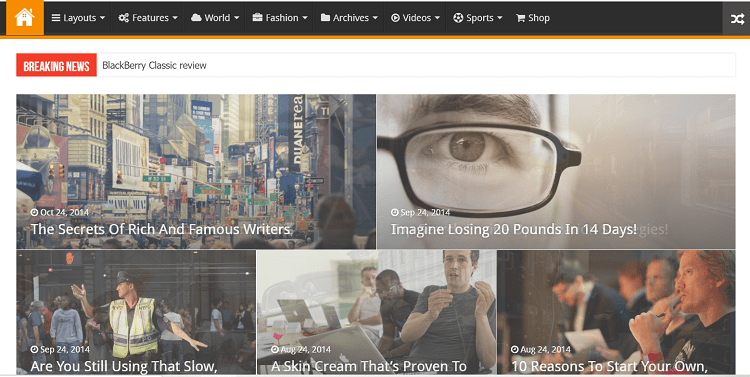750x377 pixels.
Task: Click the hamburger icon beside Layouts
Action: pos(56,18)
